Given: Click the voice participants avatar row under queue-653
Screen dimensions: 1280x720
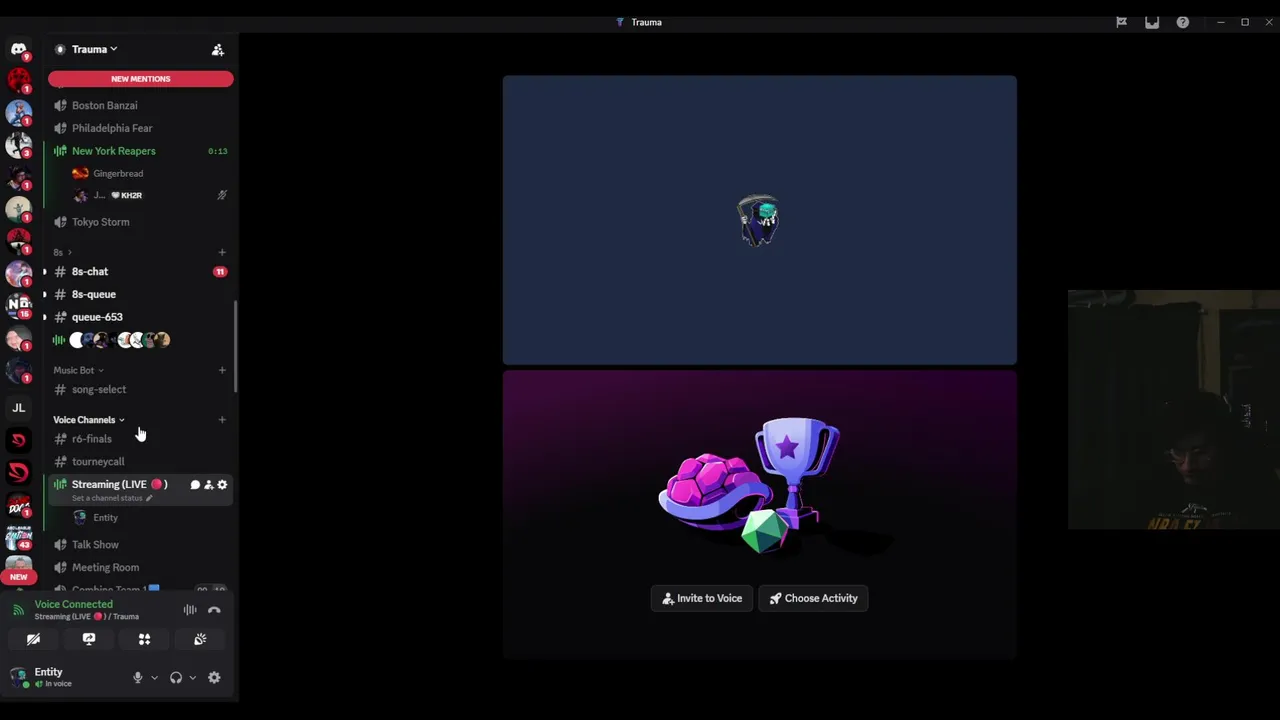Looking at the screenshot, I should click(112, 340).
